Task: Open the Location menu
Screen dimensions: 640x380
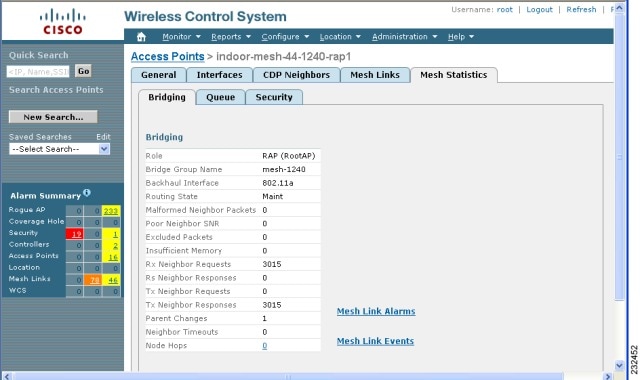Action: click(340, 37)
